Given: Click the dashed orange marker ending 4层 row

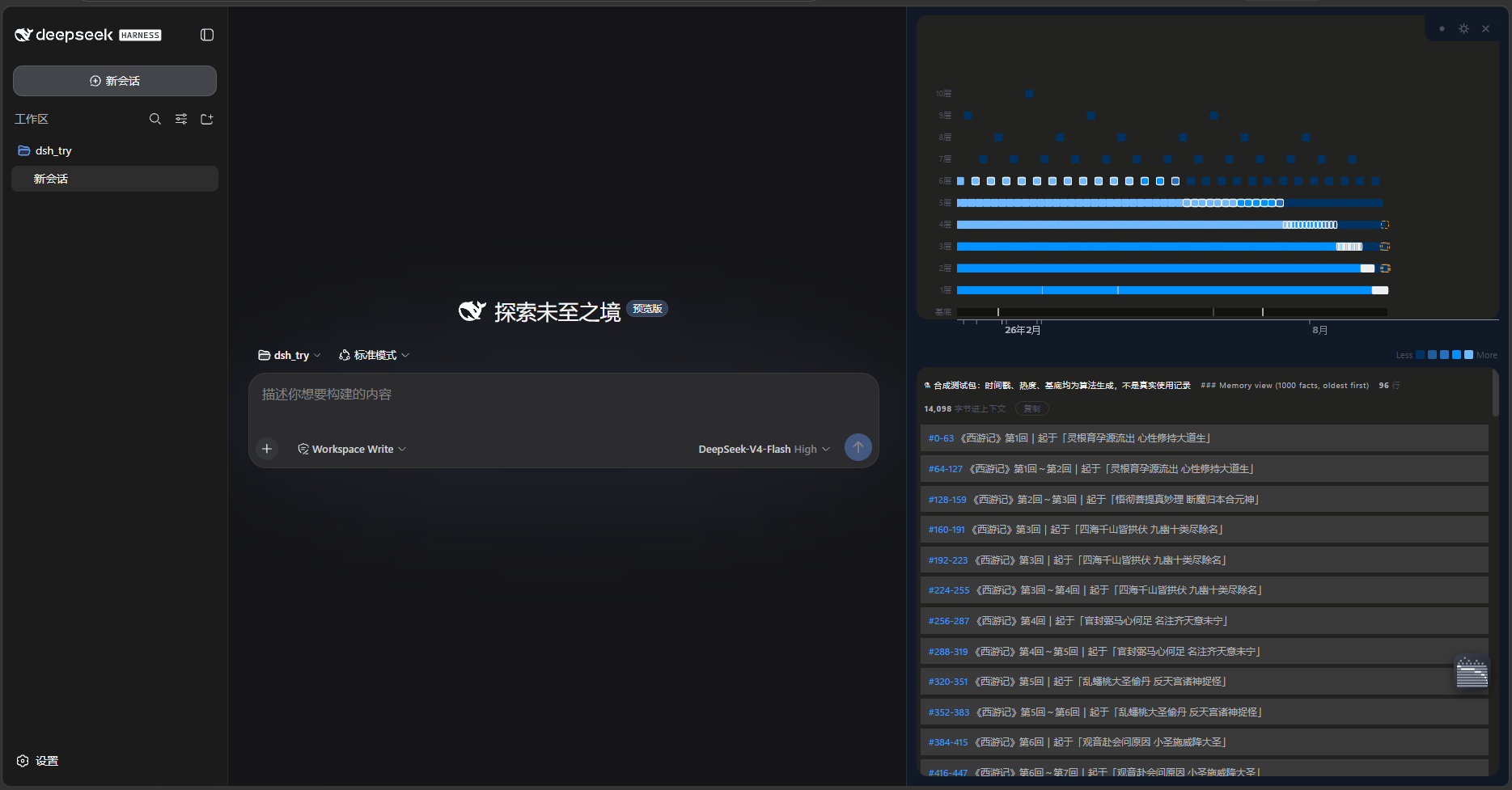Looking at the screenshot, I should [x=1385, y=225].
